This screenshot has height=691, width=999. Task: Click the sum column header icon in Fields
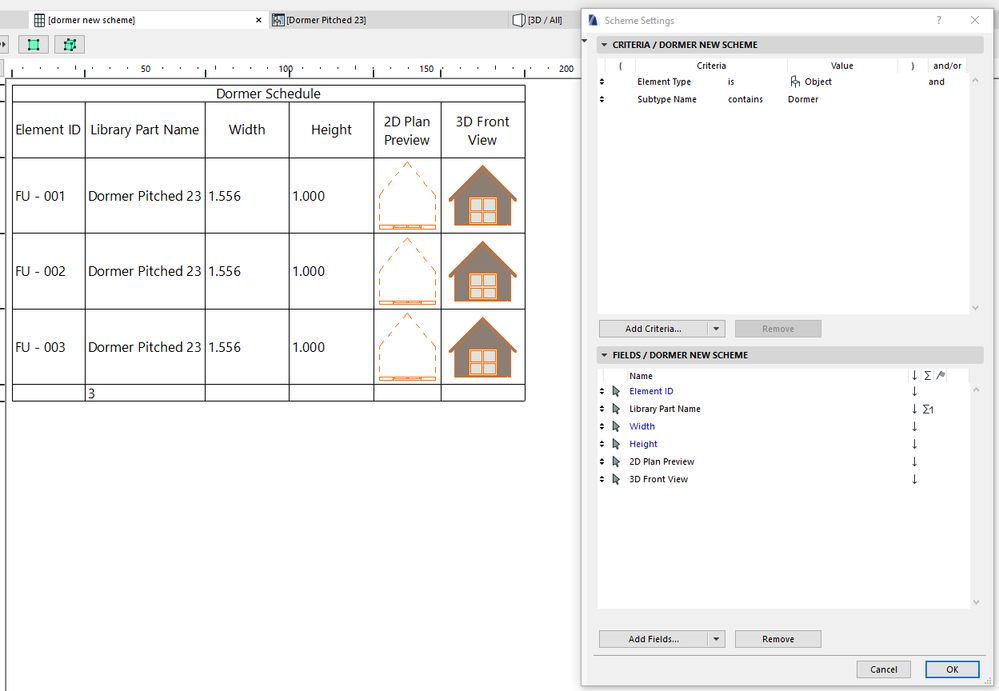pyautogui.click(x=928, y=376)
